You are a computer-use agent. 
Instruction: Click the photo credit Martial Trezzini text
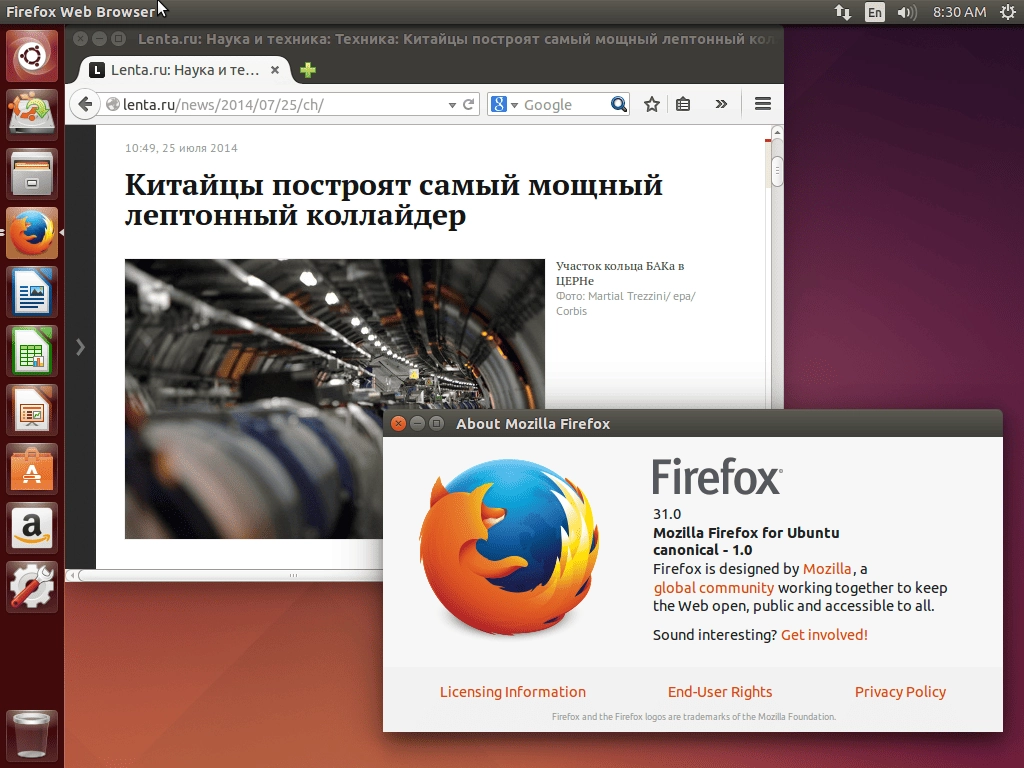626,303
